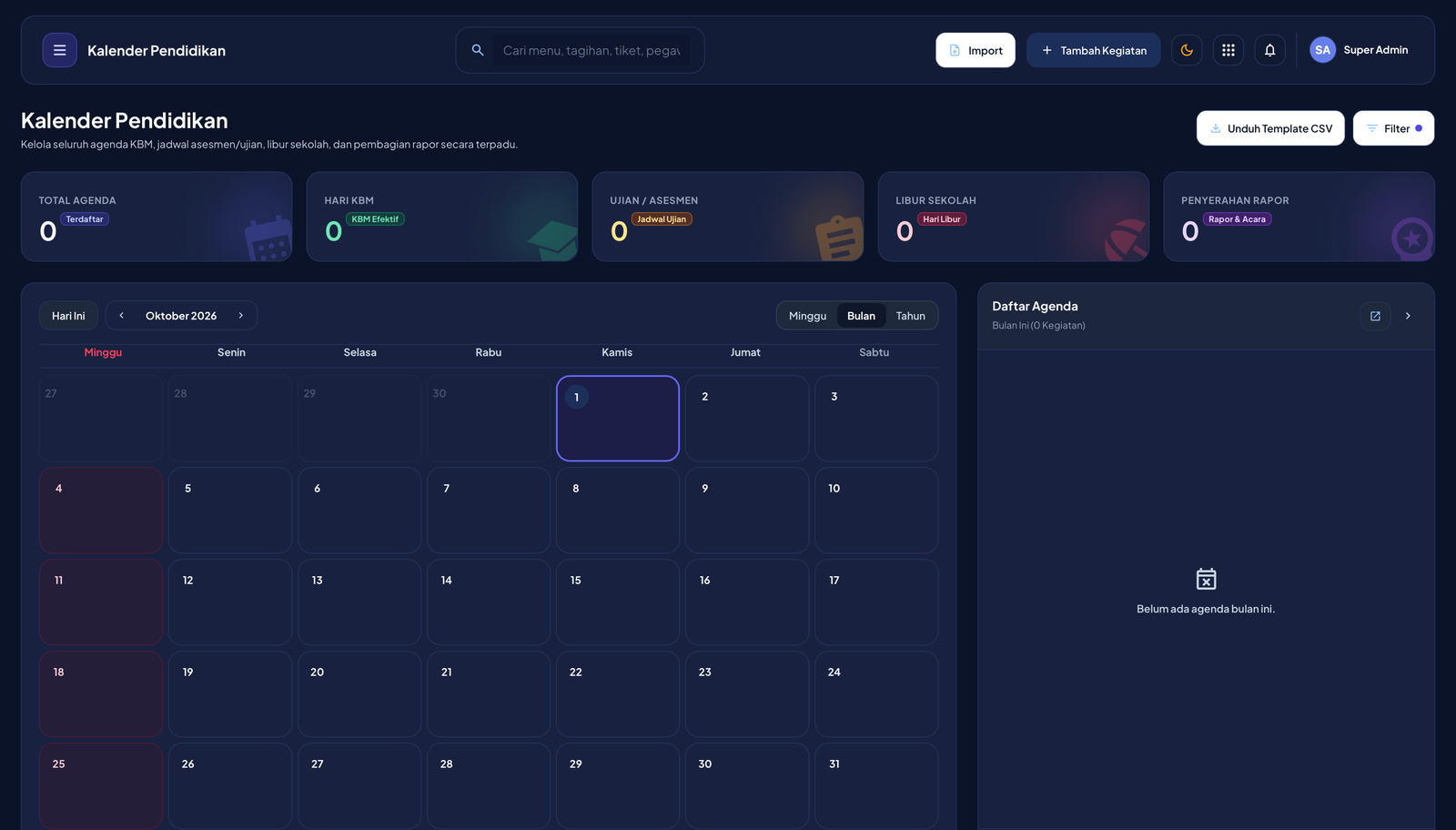Screen dimensions: 1456x830
Task: Toggle dark mode moon icon
Action: [1187, 50]
